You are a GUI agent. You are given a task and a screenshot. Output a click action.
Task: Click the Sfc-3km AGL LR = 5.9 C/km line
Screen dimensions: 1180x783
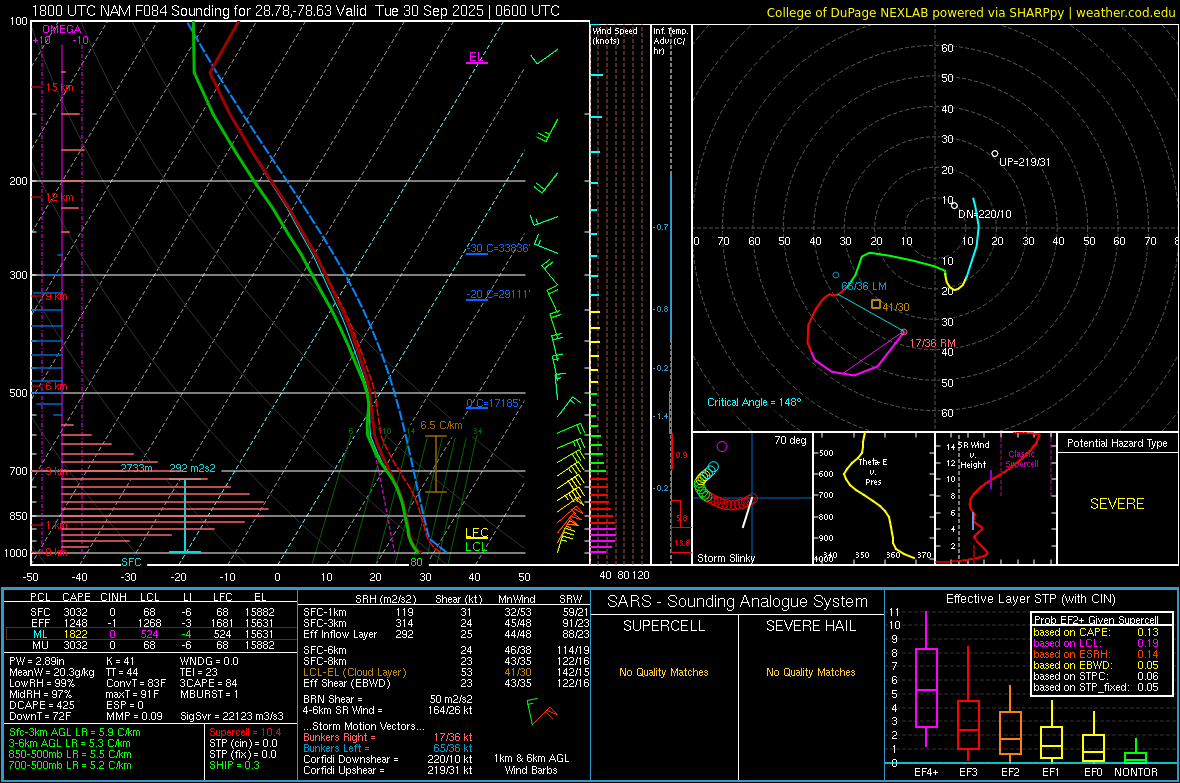[x=75, y=733]
